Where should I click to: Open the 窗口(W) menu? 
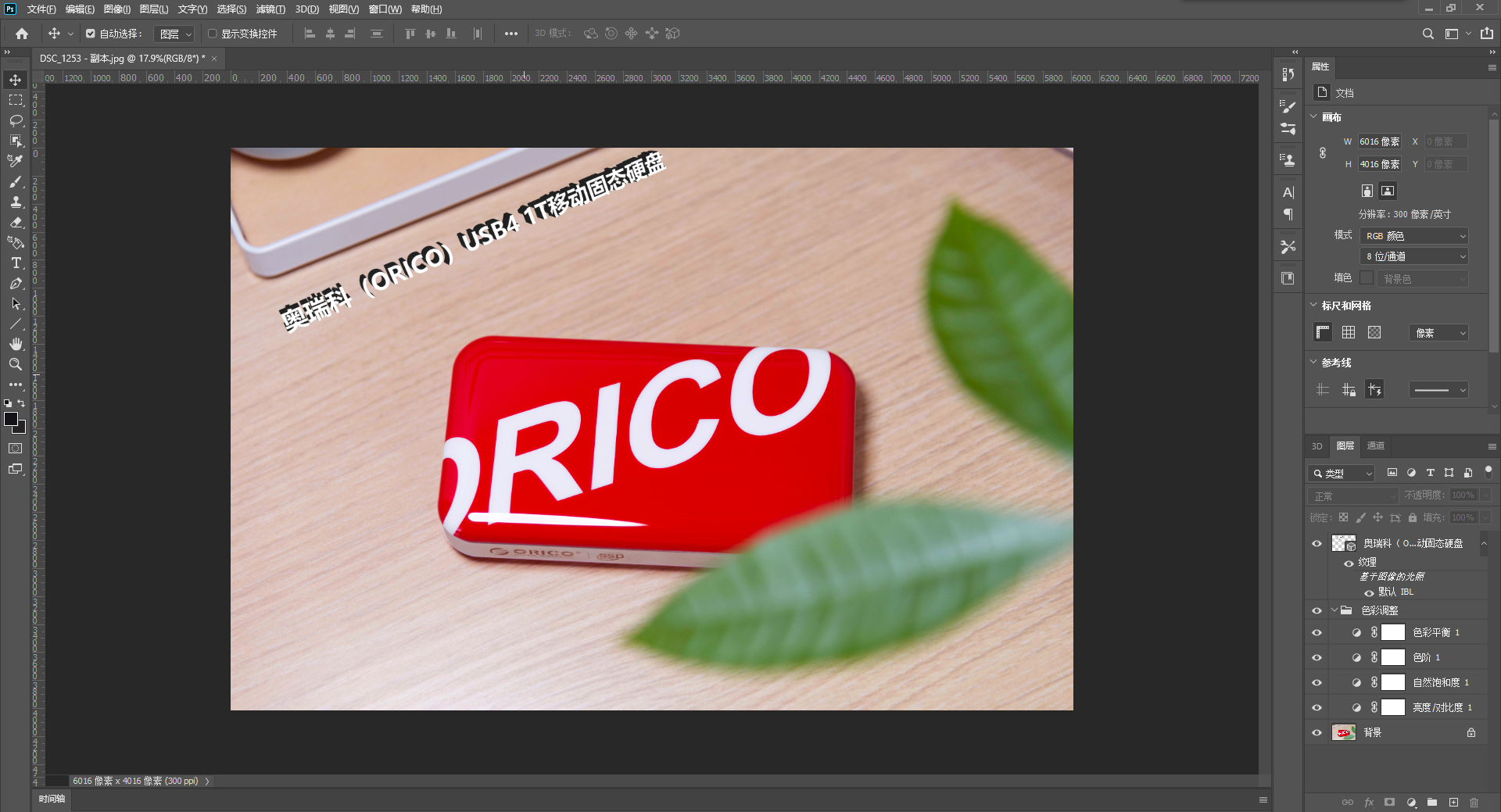tap(385, 9)
